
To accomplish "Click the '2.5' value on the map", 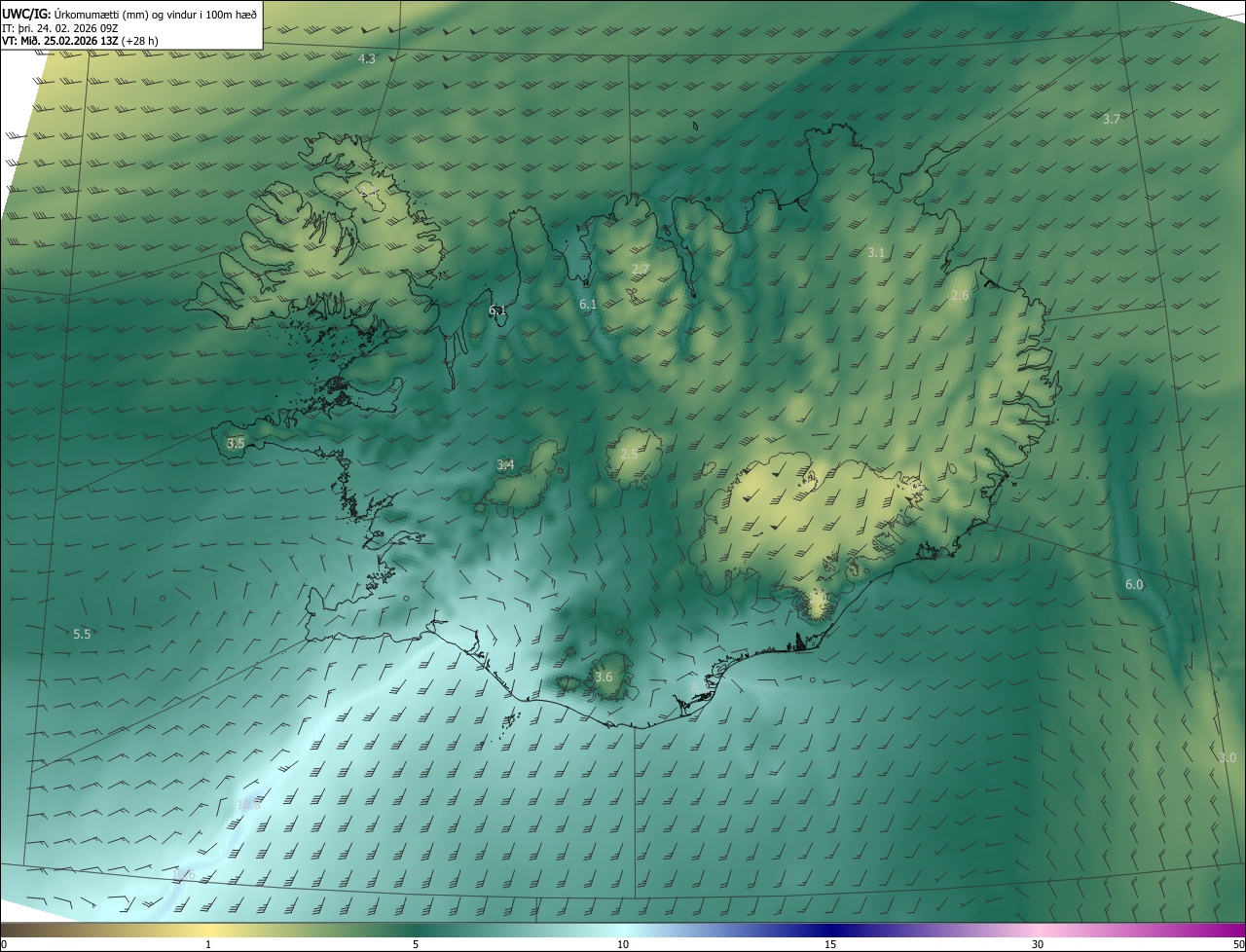I will (629, 454).
